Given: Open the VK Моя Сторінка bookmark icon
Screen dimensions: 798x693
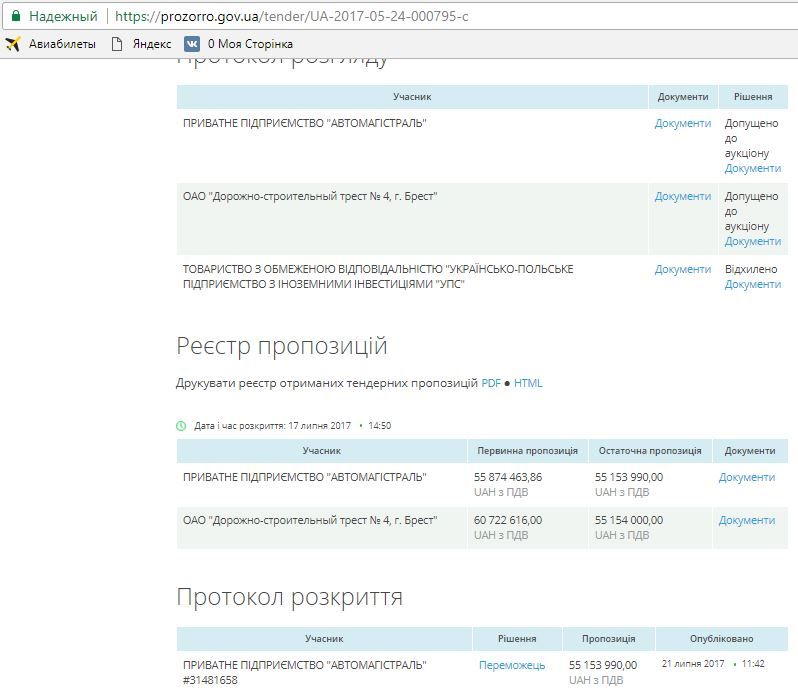Looking at the screenshot, I should [192, 44].
